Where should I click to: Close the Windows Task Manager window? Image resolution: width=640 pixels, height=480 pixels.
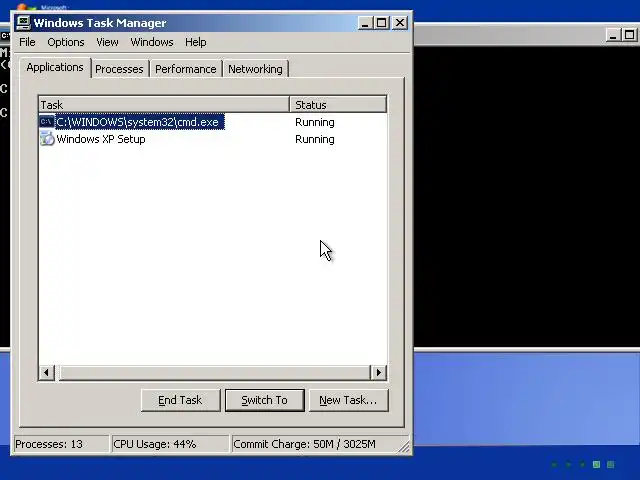coord(400,23)
